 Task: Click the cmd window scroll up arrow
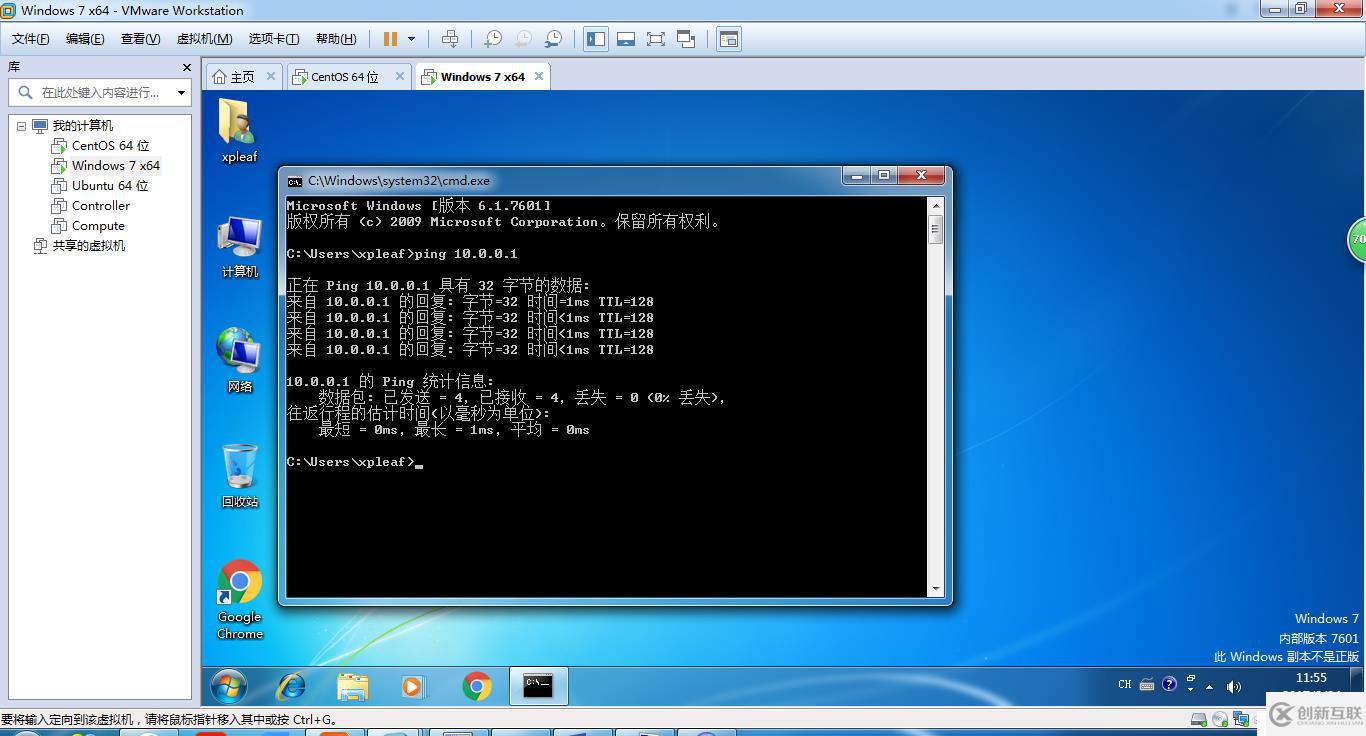936,205
